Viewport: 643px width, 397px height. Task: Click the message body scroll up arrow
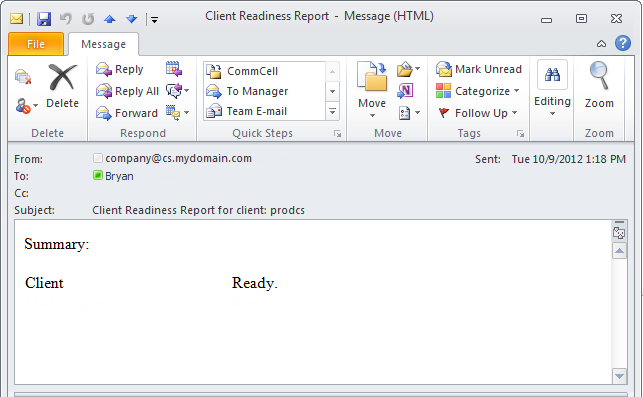(619, 251)
